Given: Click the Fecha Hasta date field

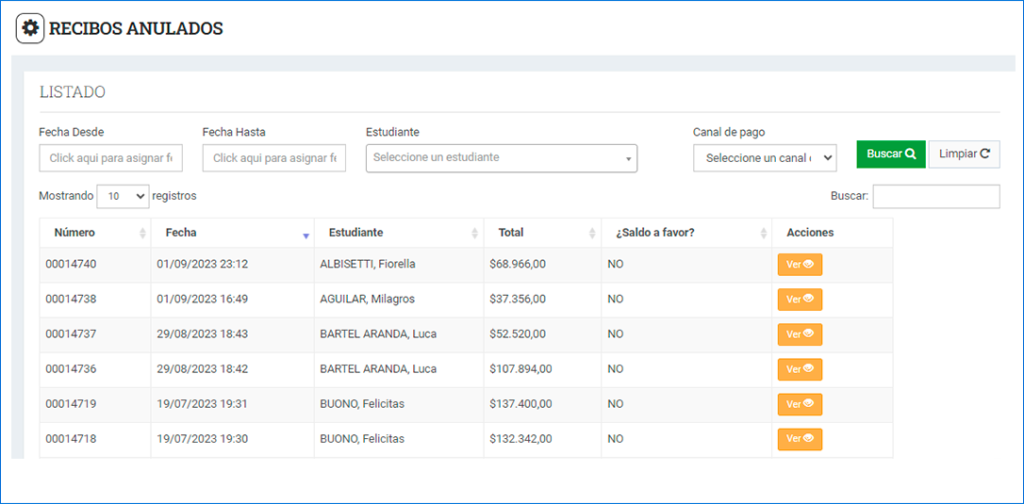Looking at the screenshot, I should 274,158.
